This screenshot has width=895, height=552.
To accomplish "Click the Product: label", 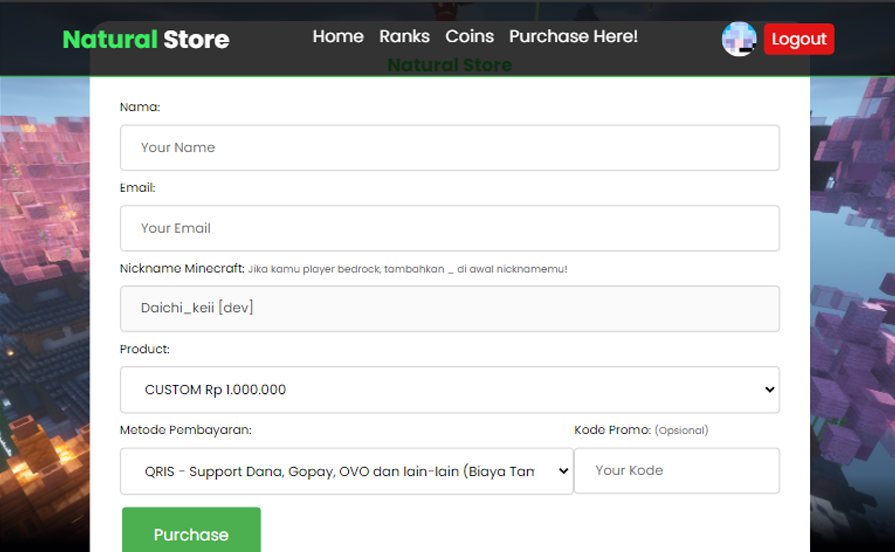I will (x=144, y=349).
